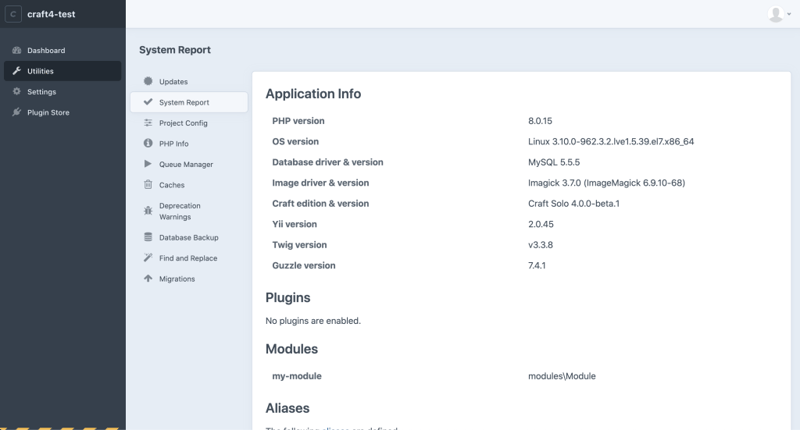
Task: Click the Deprecation Warnings bug icon
Action: coord(148,211)
